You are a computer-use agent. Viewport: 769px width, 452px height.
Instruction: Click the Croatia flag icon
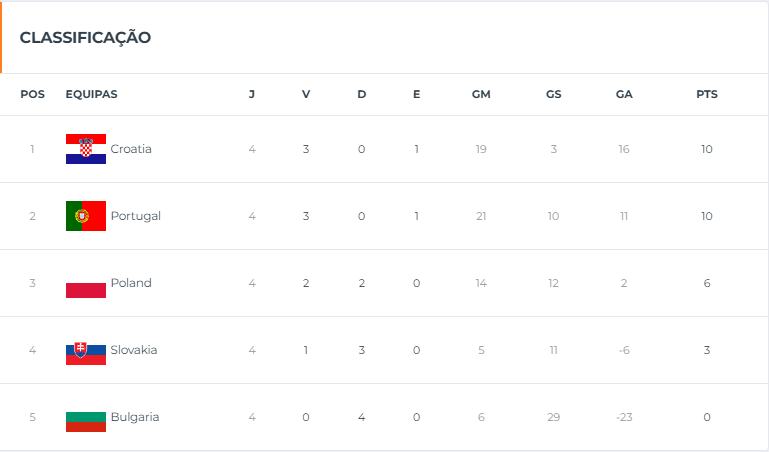pyautogui.click(x=86, y=149)
